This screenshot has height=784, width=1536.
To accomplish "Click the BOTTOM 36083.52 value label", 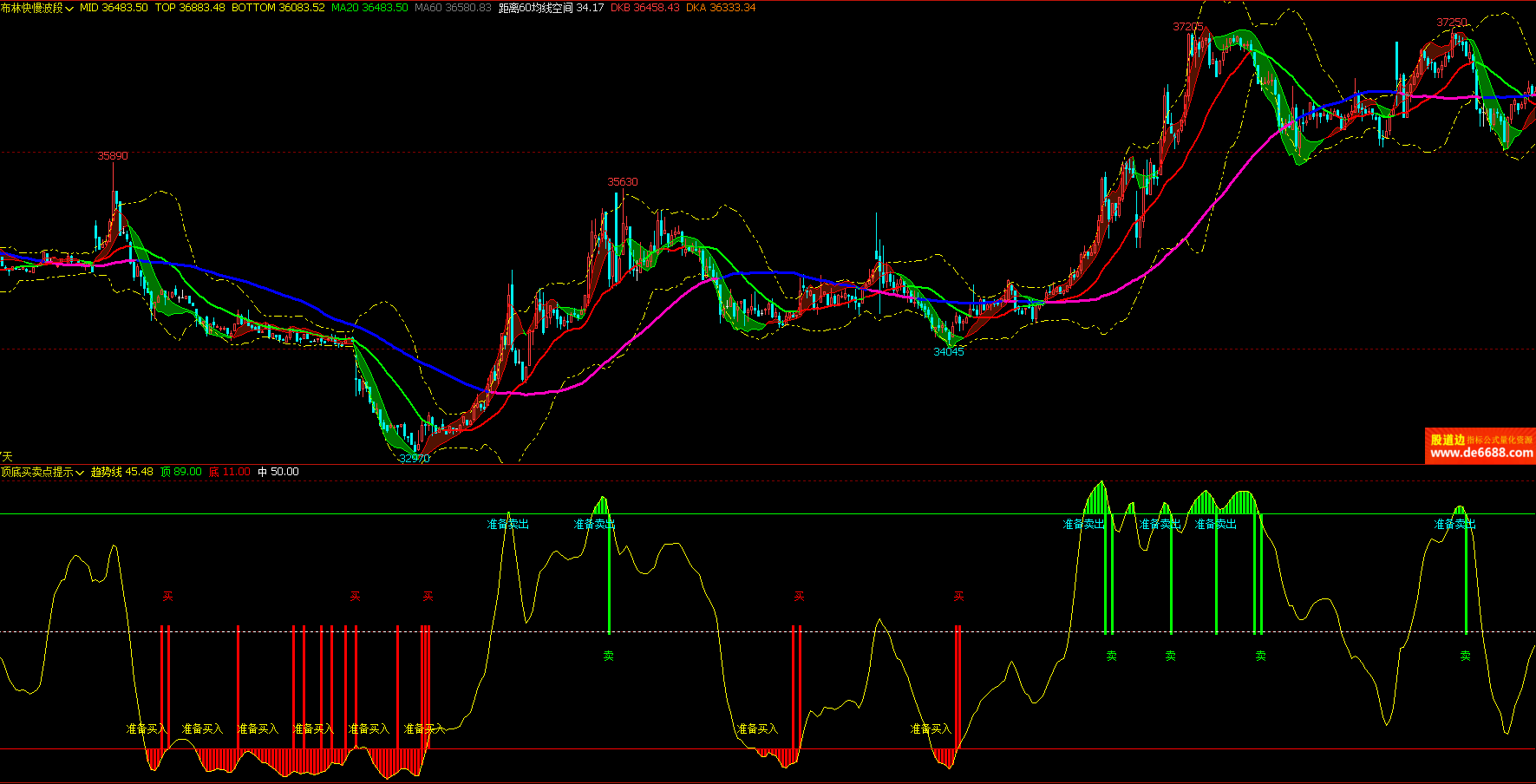I will (278, 8).
